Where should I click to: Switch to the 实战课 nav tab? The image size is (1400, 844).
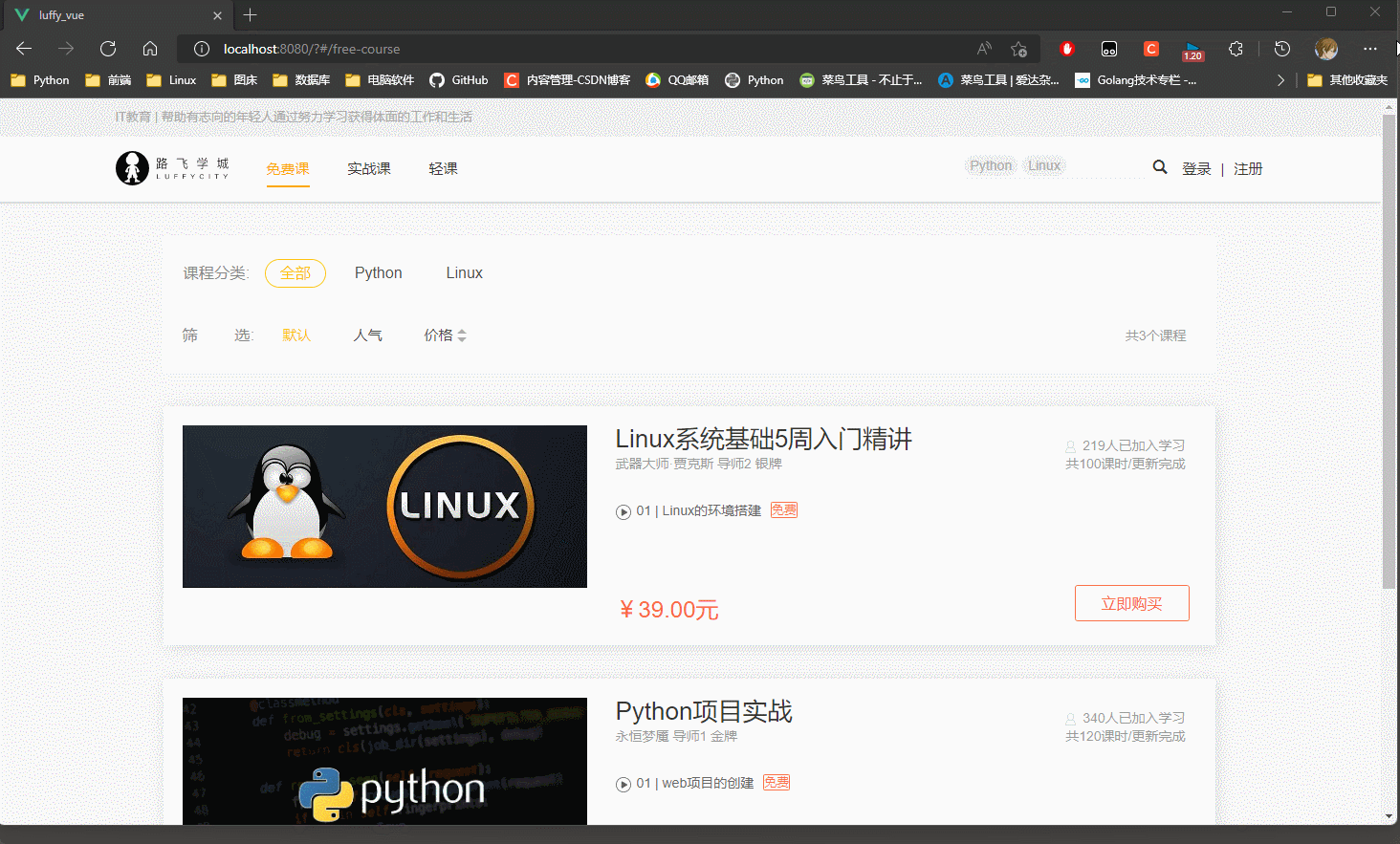369,168
